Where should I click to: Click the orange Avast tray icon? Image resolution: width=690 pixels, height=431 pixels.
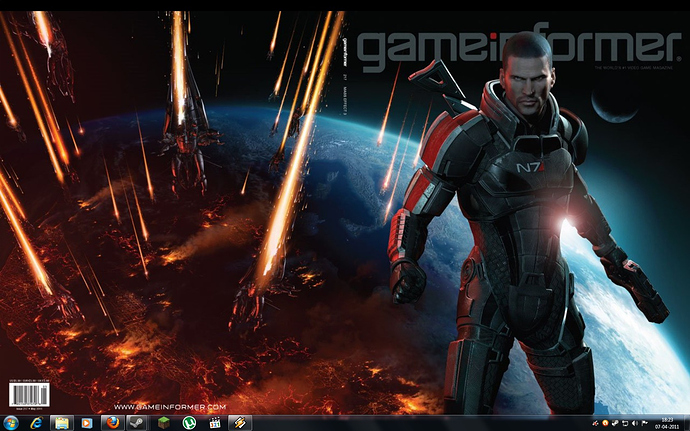(603, 423)
